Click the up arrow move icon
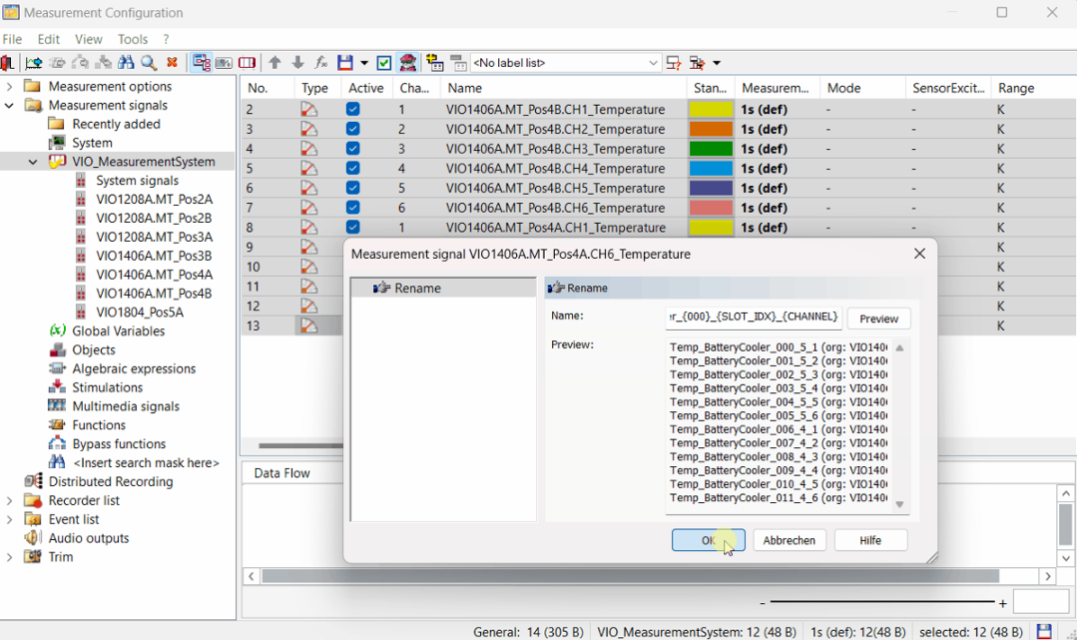Image resolution: width=1080 pixels, height=641 pixels. [x=275, y=63]
